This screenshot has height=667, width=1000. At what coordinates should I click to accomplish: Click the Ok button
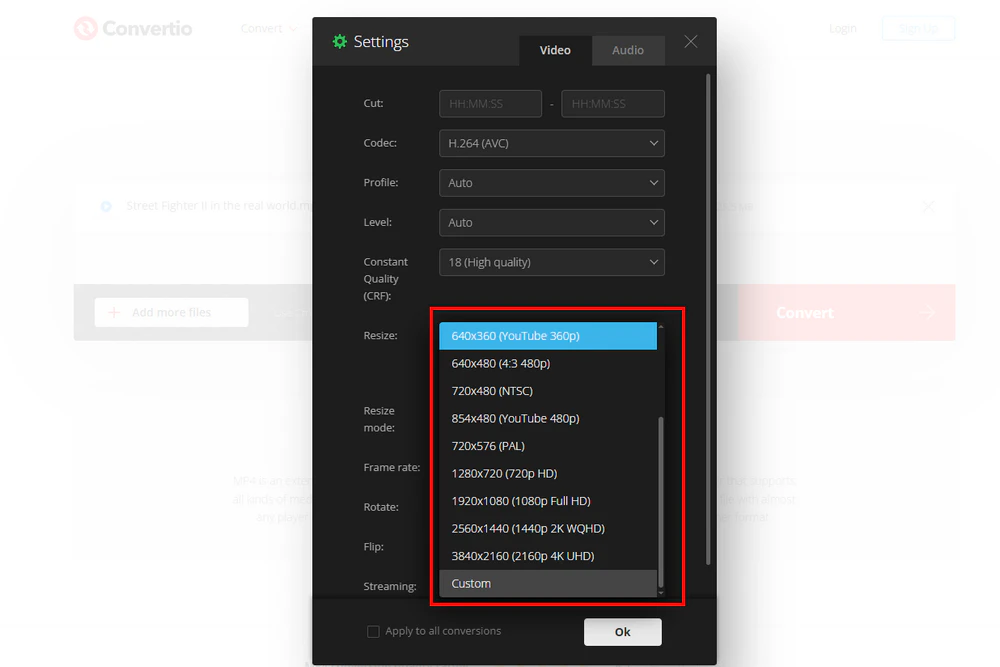pos(622,631)
